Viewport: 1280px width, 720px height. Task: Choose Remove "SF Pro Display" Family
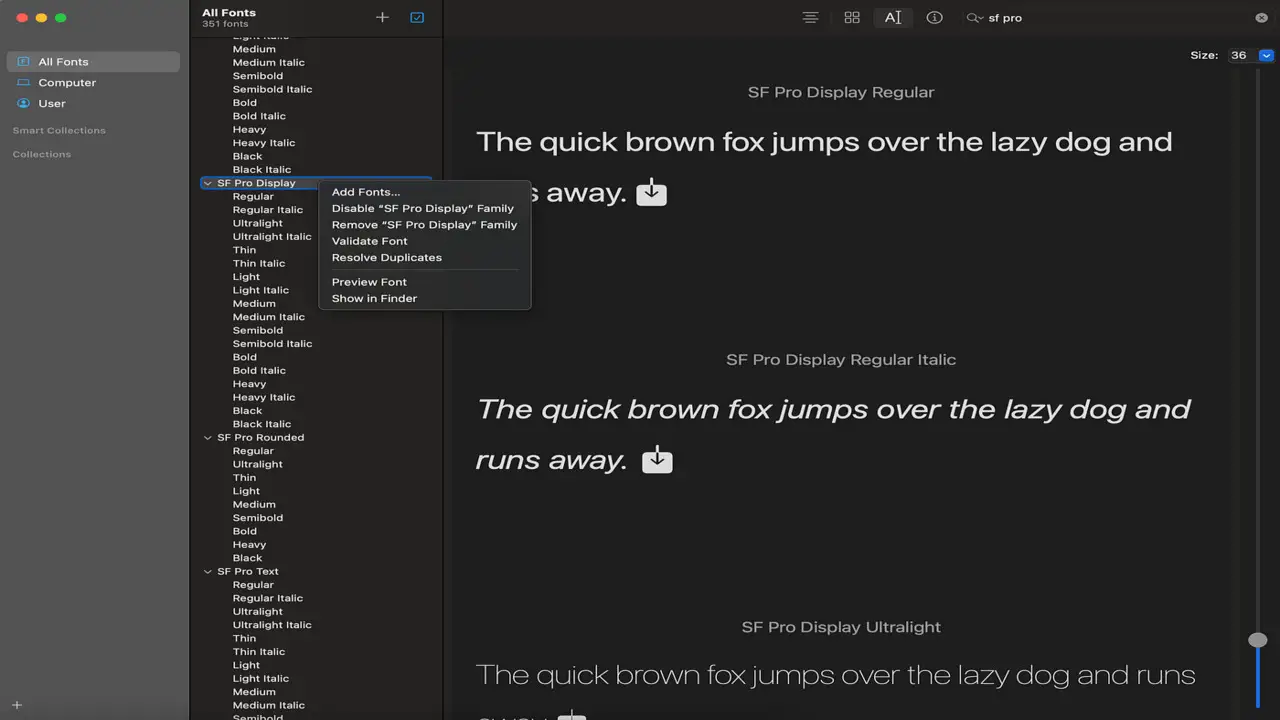(x=424, y=225)
